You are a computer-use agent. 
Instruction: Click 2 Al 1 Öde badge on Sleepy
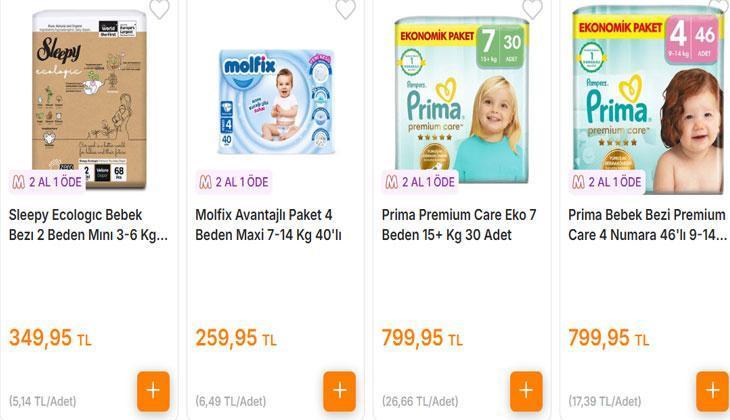coord(47,182)
